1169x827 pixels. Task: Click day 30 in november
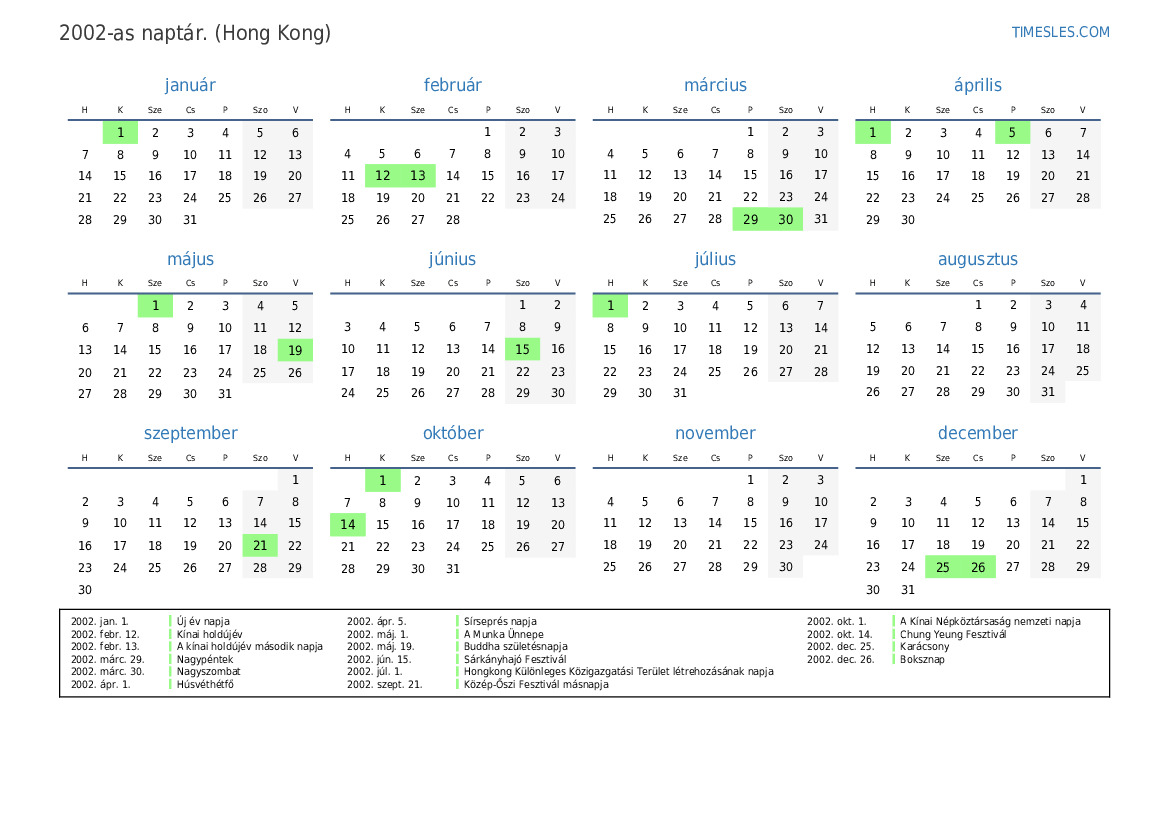(786, 567)
